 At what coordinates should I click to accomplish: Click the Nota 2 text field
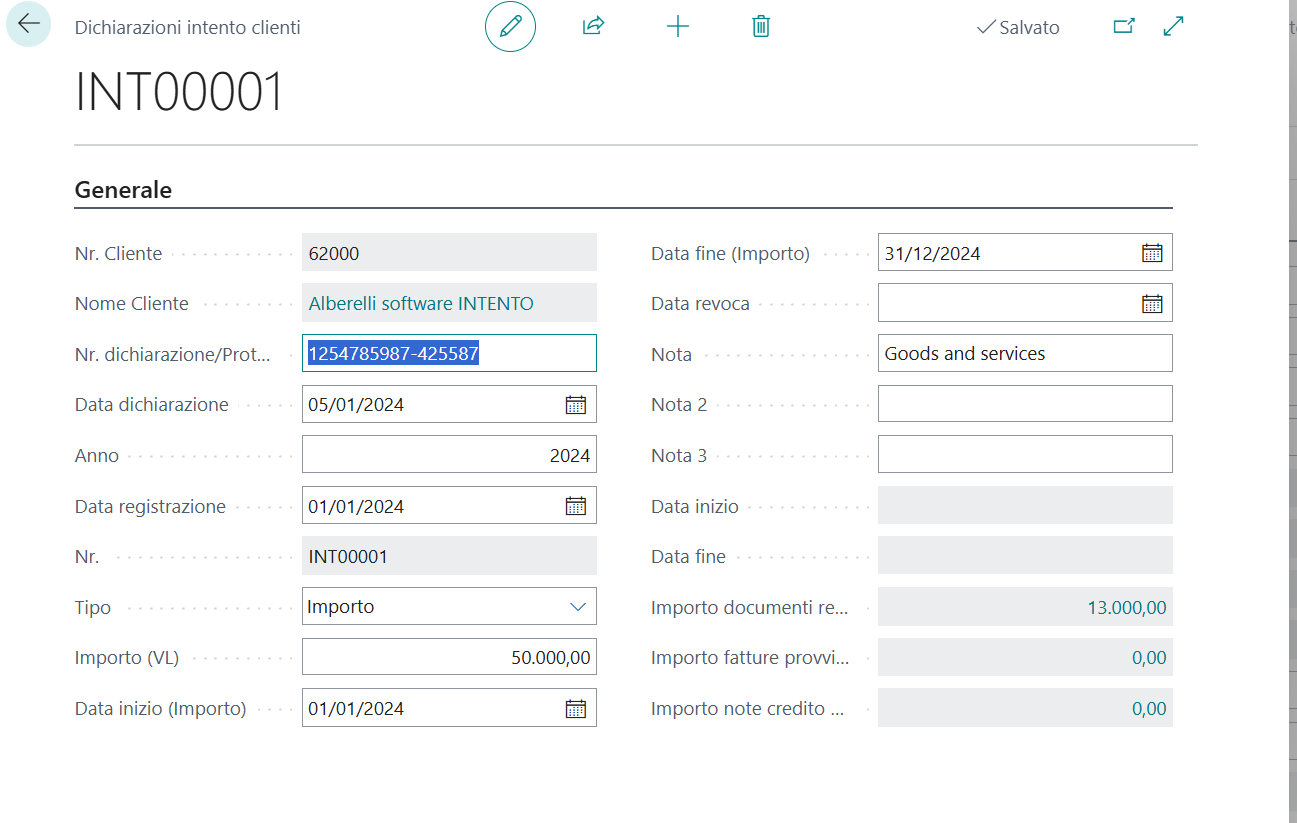coord(1024,404)
